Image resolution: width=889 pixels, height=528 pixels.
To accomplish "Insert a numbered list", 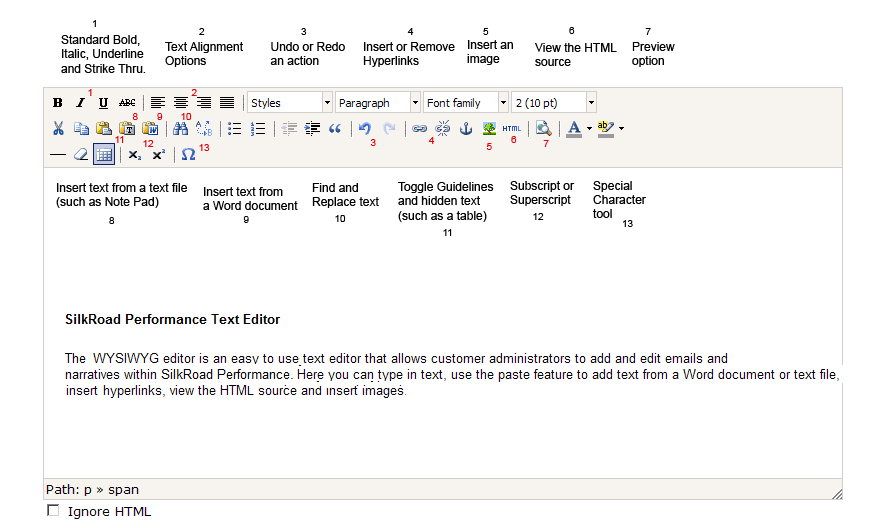I will (257, 129).
